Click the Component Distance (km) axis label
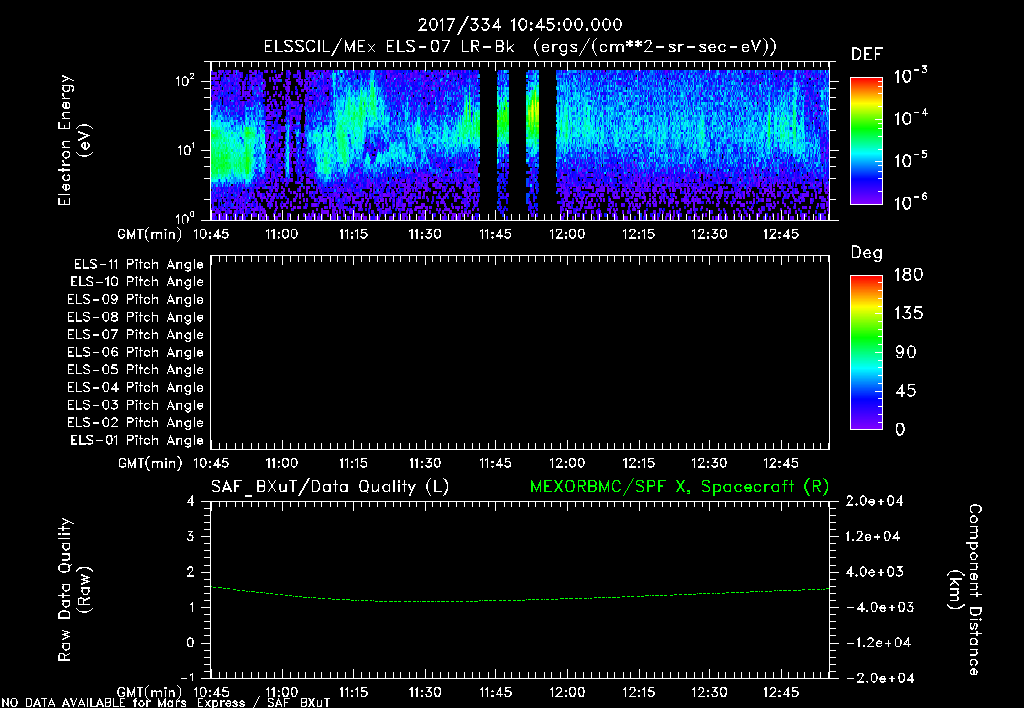Image resolution: width=1024 pixels, height=708 pixels. point(965,589)
